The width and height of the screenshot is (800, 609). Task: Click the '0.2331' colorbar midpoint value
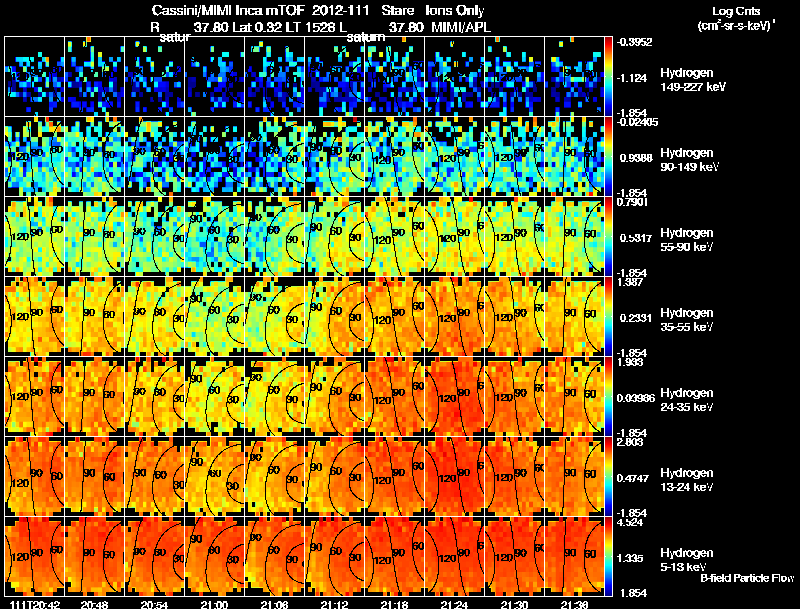[636, 318]
